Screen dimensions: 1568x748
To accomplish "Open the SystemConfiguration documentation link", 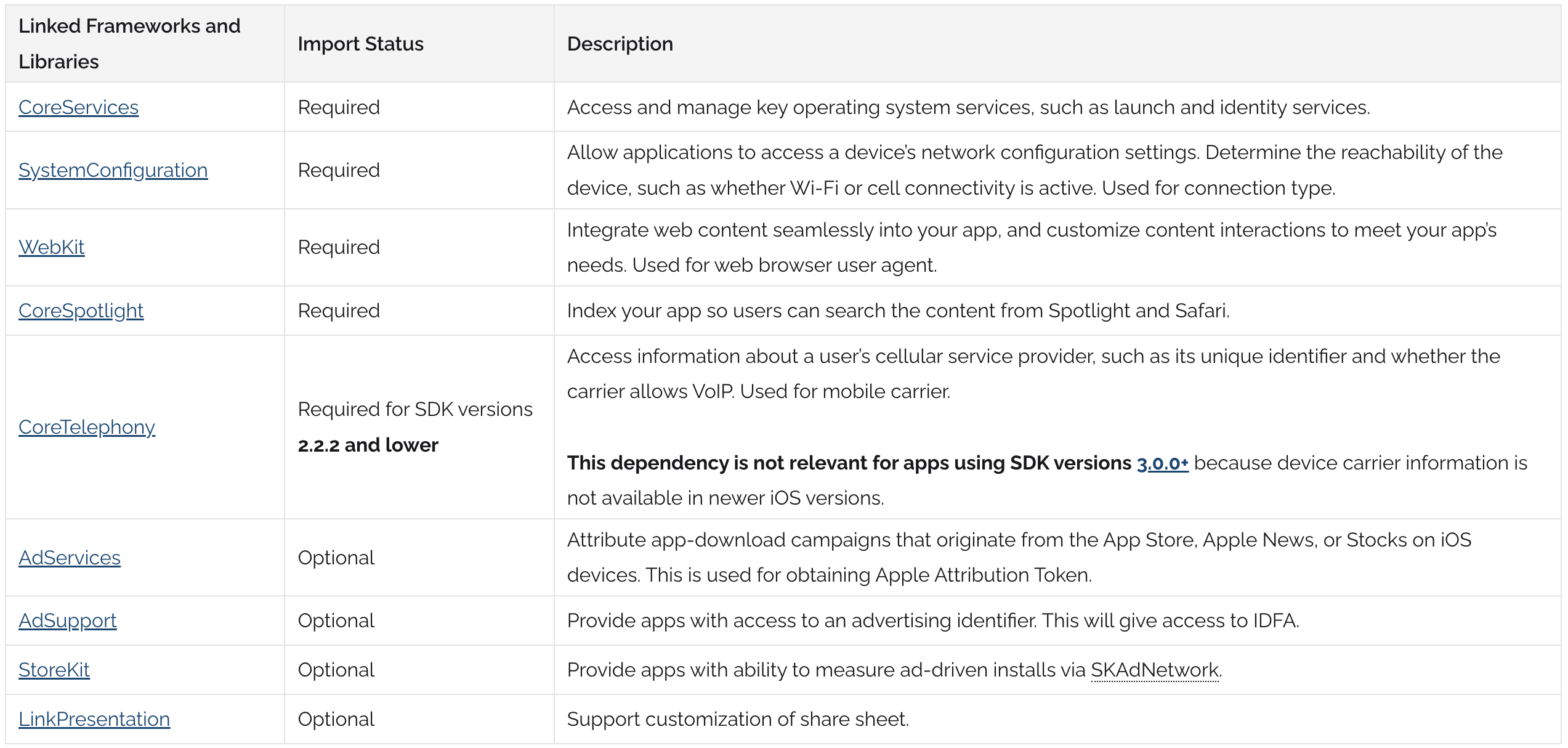I will click(x=113, y=170).
